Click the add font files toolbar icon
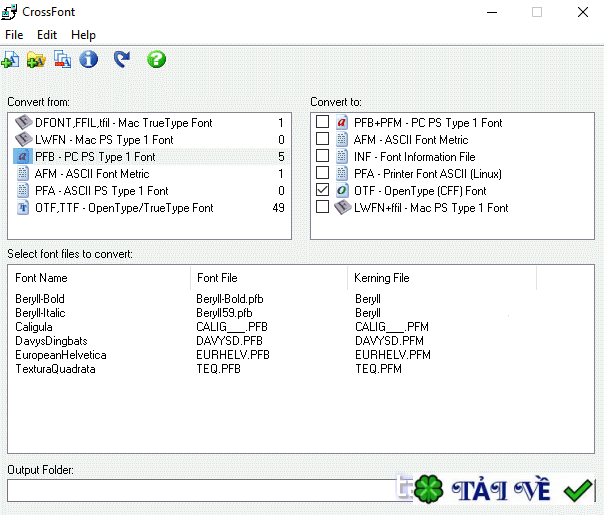The width and height of the screenshot is (604, 515). pos(10,60)
